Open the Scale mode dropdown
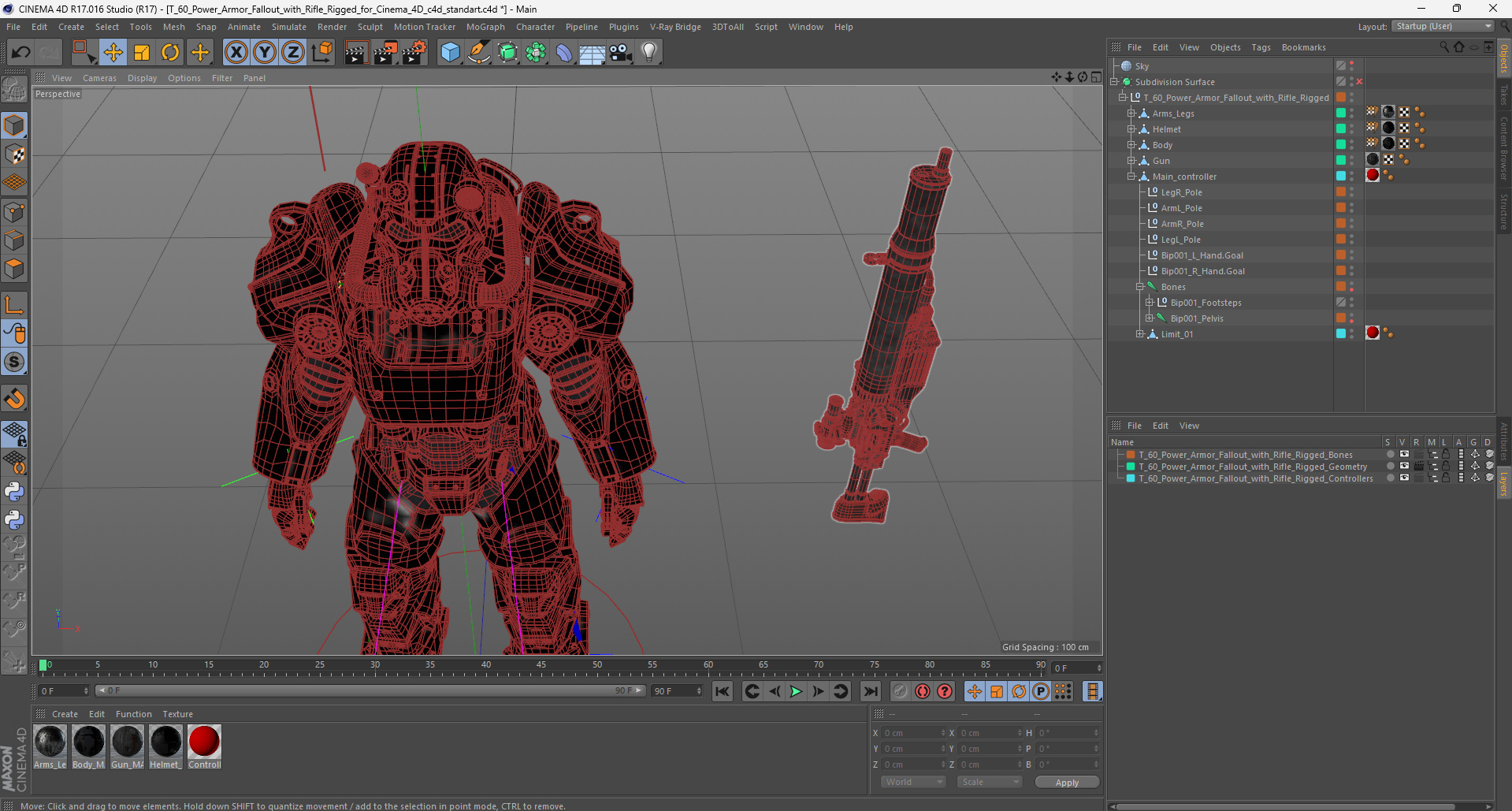 tap(990, 782)
